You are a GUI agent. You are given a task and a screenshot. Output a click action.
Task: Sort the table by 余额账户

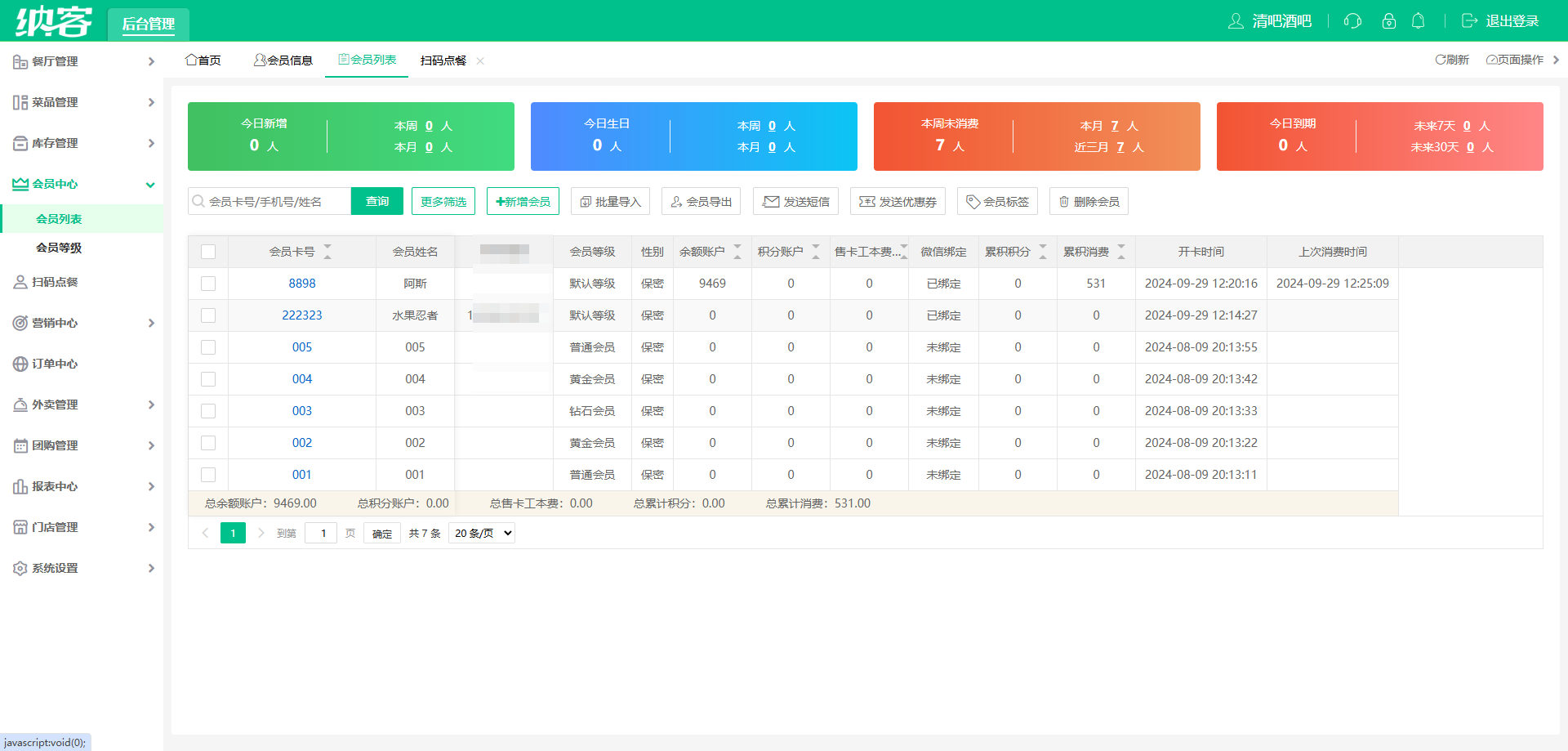[x=737, y=252]
